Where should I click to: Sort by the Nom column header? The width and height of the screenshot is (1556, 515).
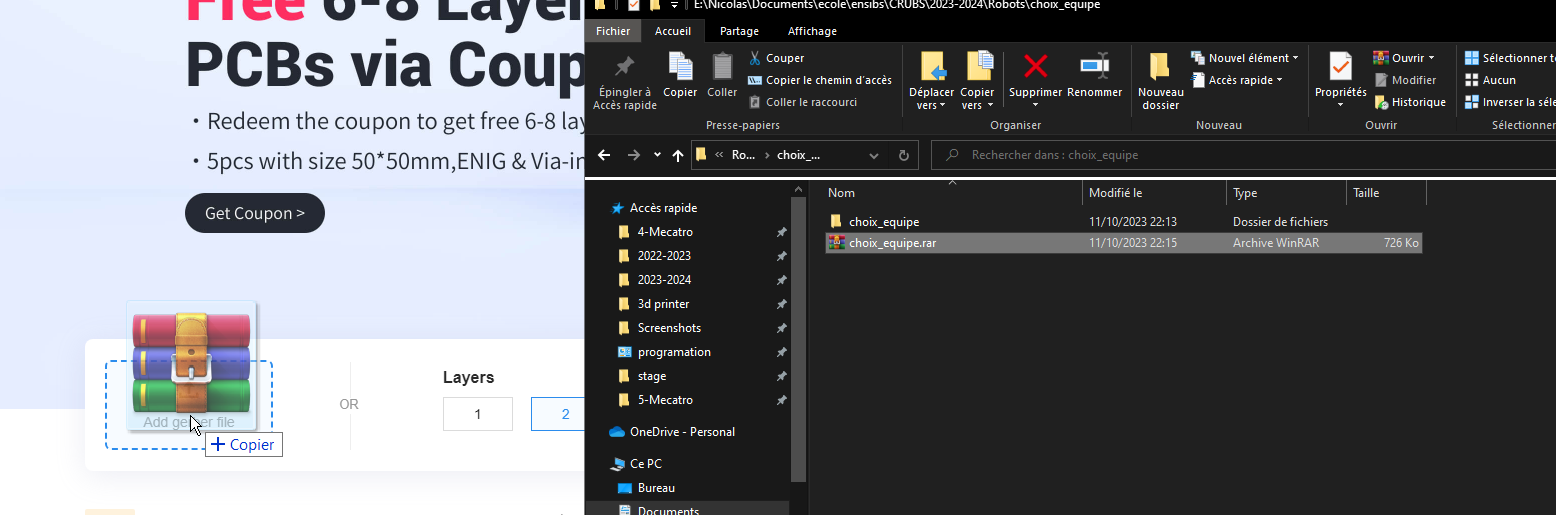pyautogui.click(x=953, y=193)
